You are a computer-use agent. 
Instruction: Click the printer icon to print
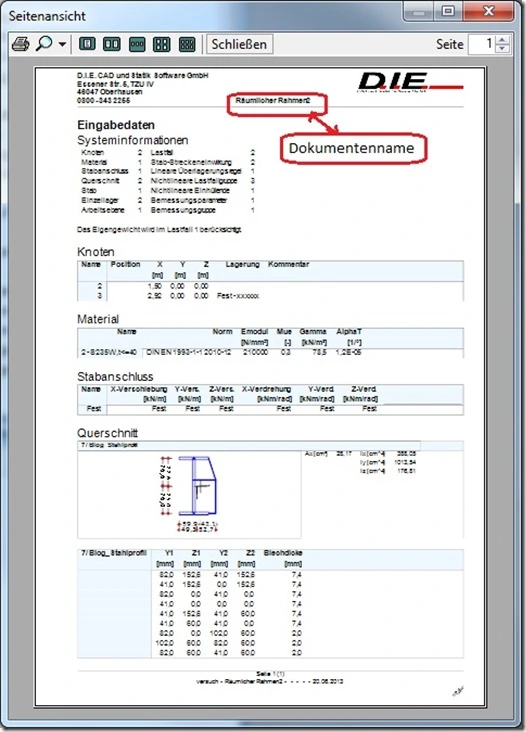coord(21,44)
